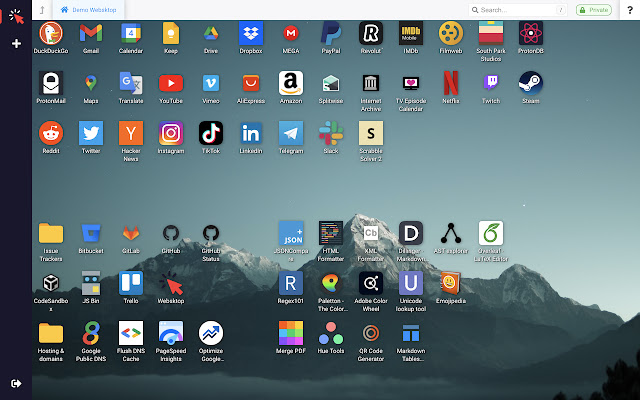This screenshot has height=400, width=640.
Task: Open the Overleaf LaTeX Editor icon
Action: tap(491, 233)
